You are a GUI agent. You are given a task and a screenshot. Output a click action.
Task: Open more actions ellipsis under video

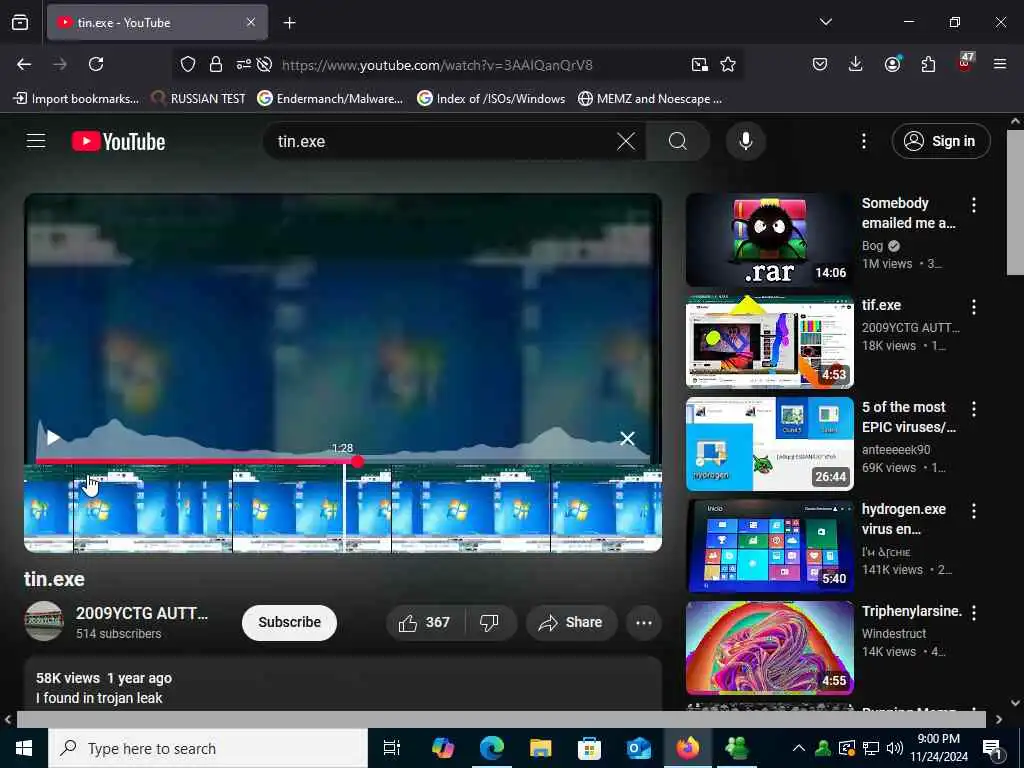[x=643, y=622]
